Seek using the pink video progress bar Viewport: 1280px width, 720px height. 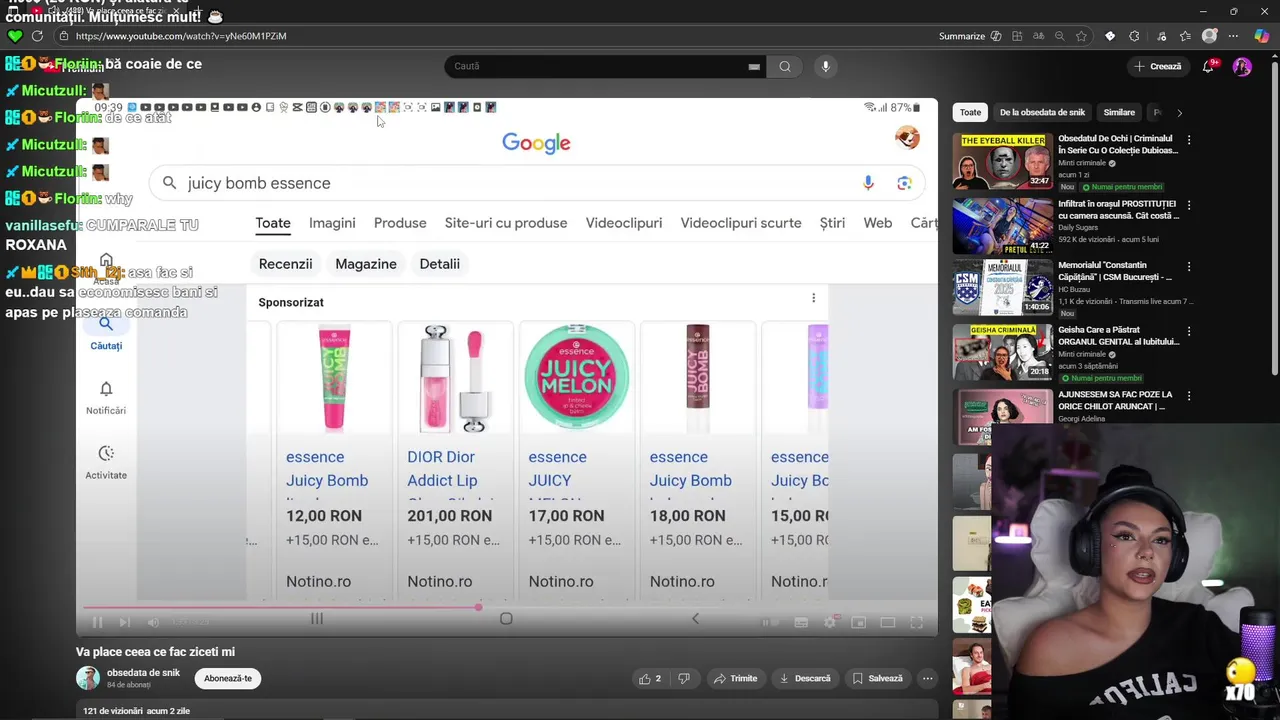(507, 607)
